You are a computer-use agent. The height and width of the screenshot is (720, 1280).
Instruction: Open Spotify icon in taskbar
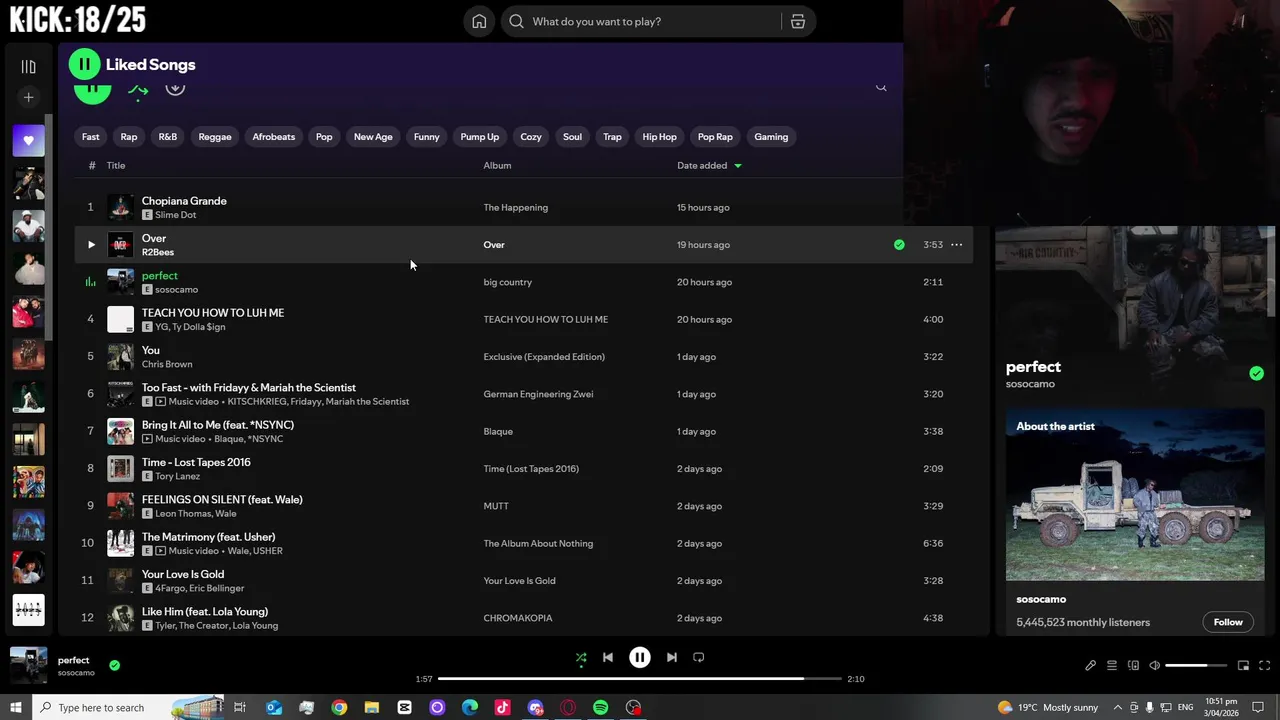click(x=600, y=707)
